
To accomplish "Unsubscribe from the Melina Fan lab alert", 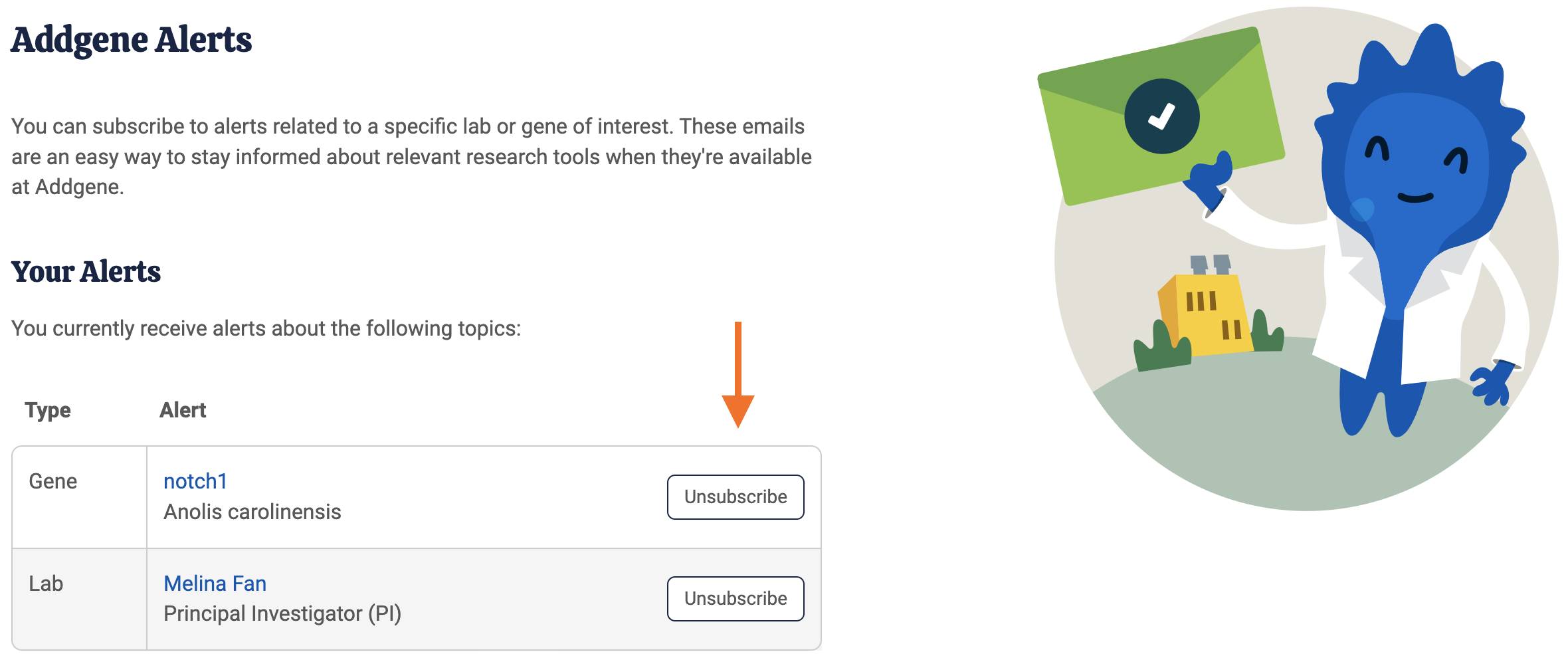I will click(735, 599).
